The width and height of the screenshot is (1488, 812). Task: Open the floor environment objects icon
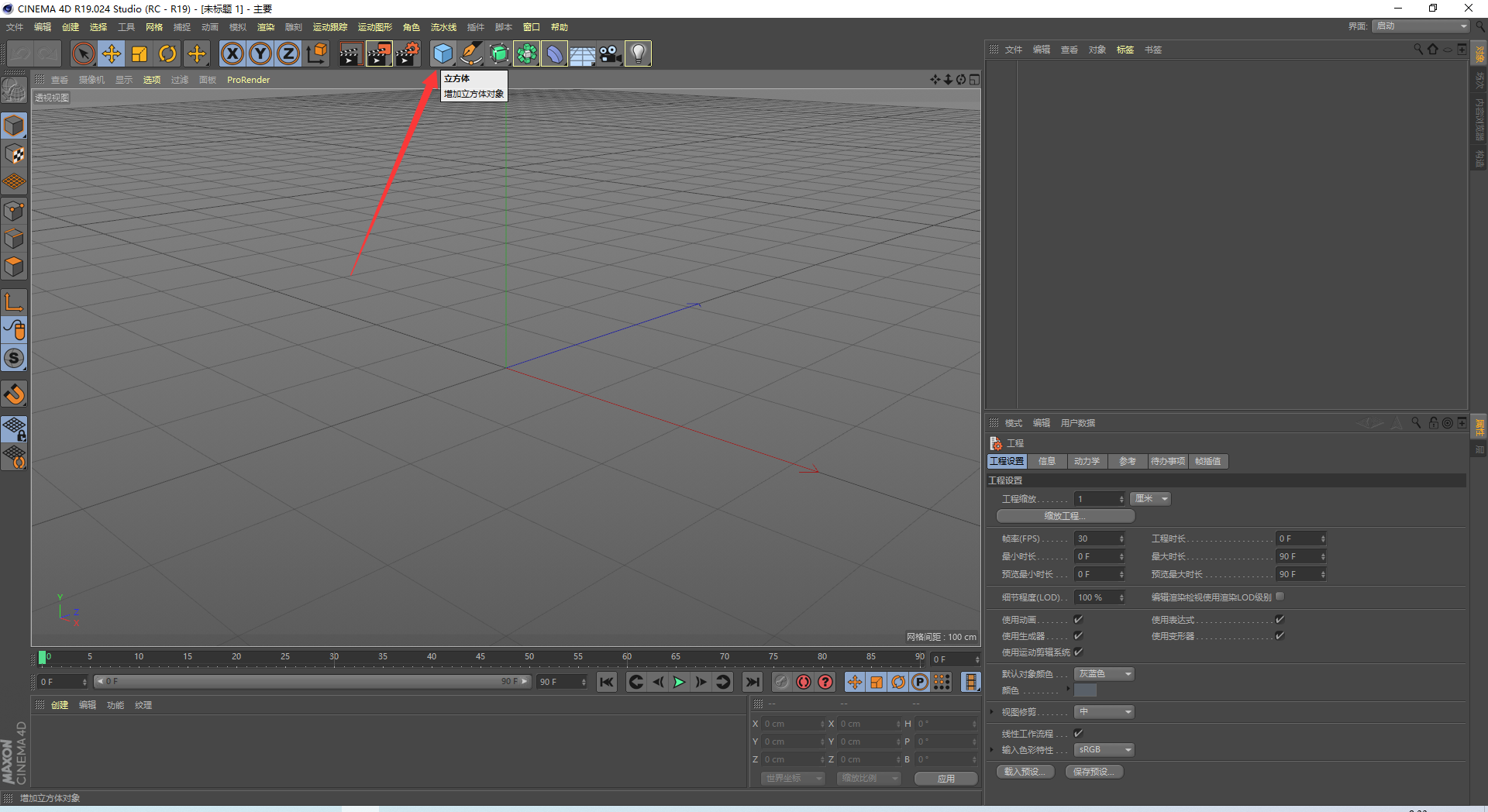(583, 53)
